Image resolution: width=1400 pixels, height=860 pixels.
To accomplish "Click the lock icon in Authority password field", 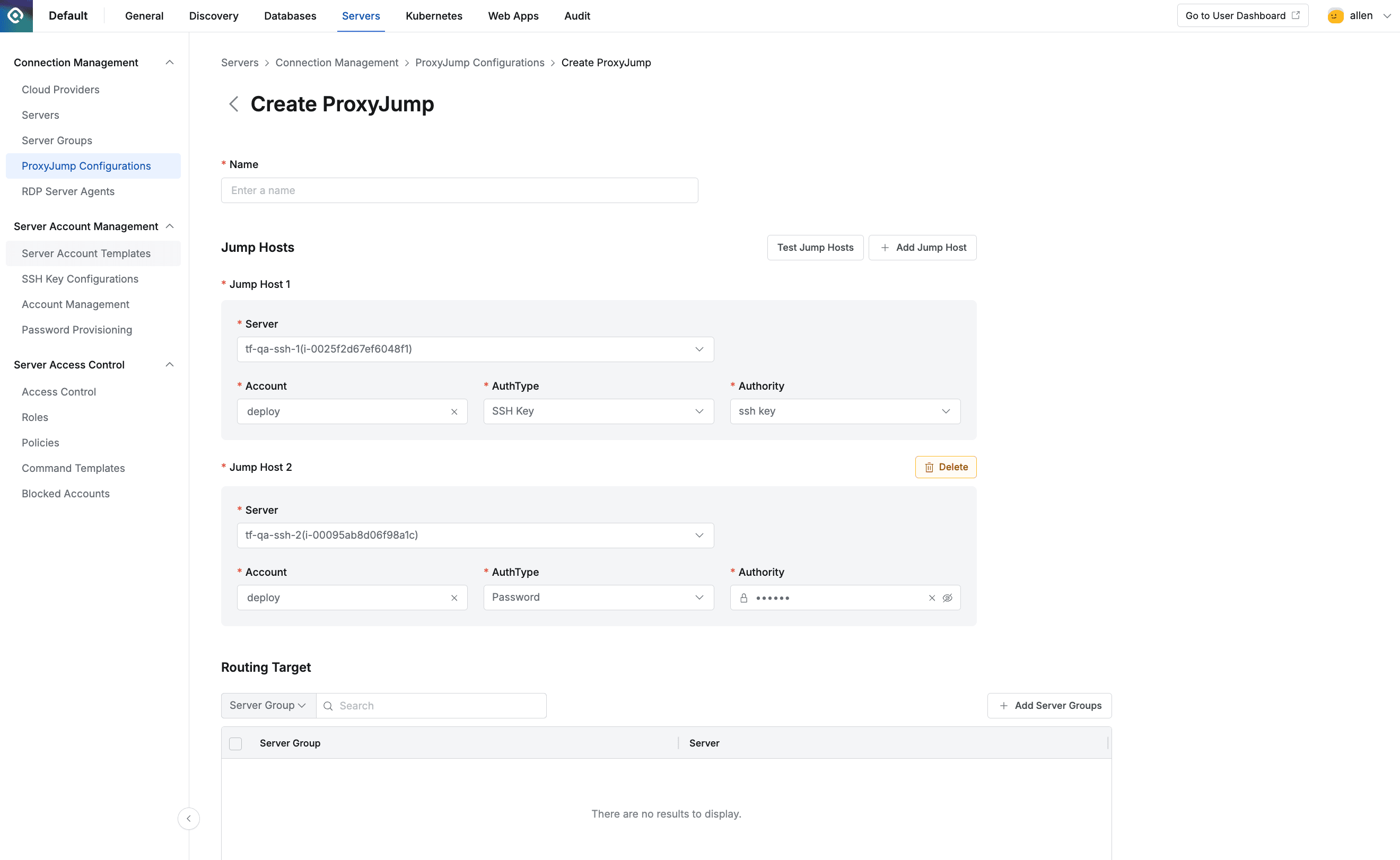I will pyautogui.click(x=744, y=598).
